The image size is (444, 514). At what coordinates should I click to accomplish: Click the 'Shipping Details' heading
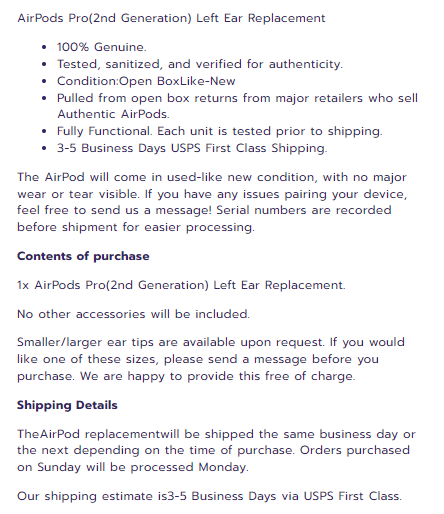pos(67,405)
